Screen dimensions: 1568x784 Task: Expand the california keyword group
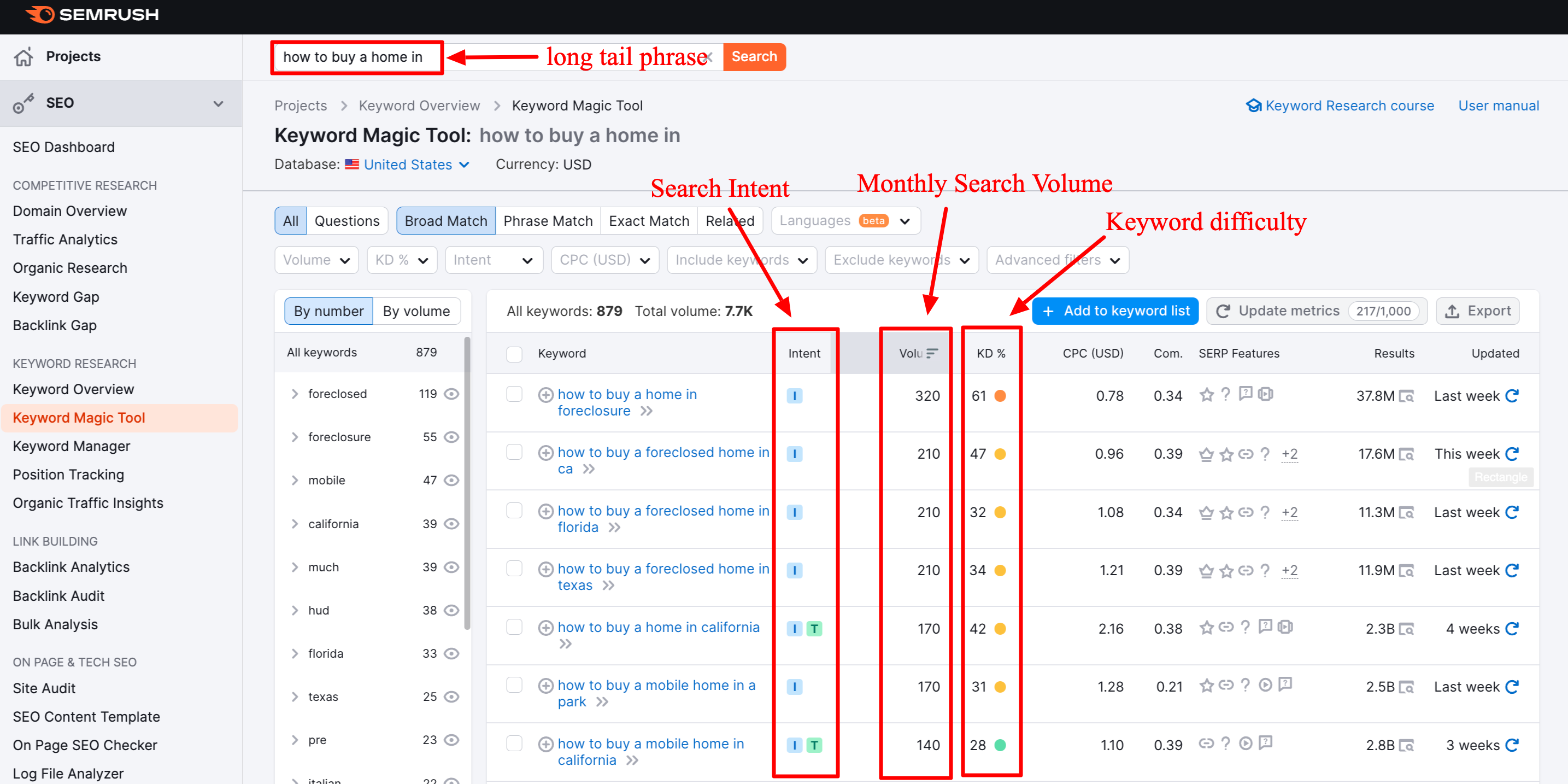tap(295, 524)
